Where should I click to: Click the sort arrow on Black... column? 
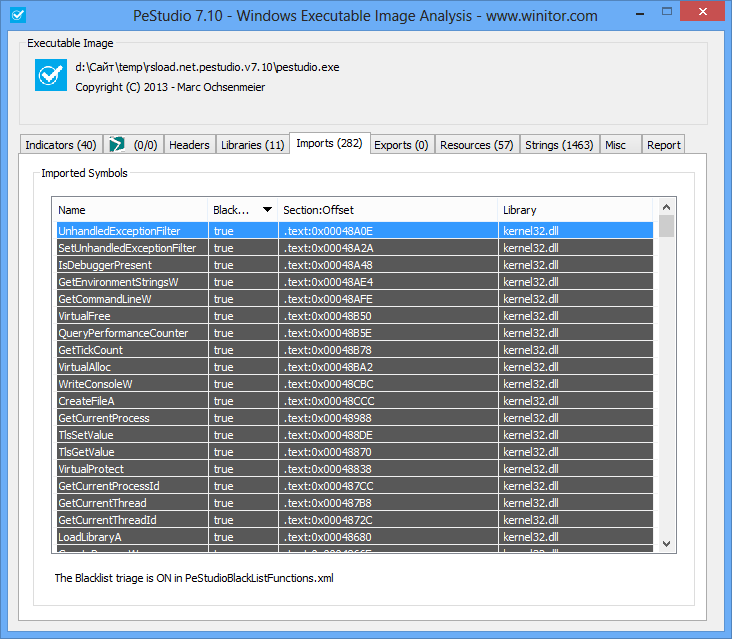[x=267, y=210]
